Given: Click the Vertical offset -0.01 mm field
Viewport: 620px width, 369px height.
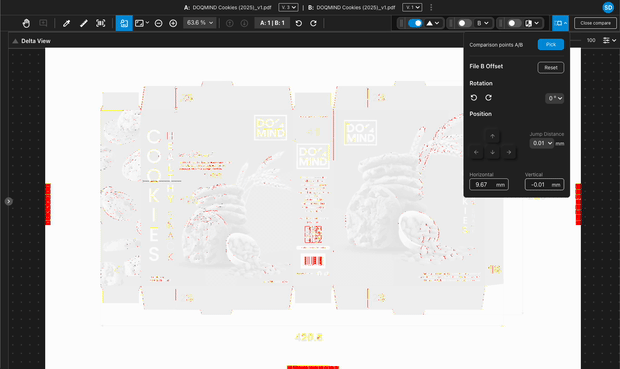Looking at the screenshot, I should pyautogui.click(x=544, y=184).
